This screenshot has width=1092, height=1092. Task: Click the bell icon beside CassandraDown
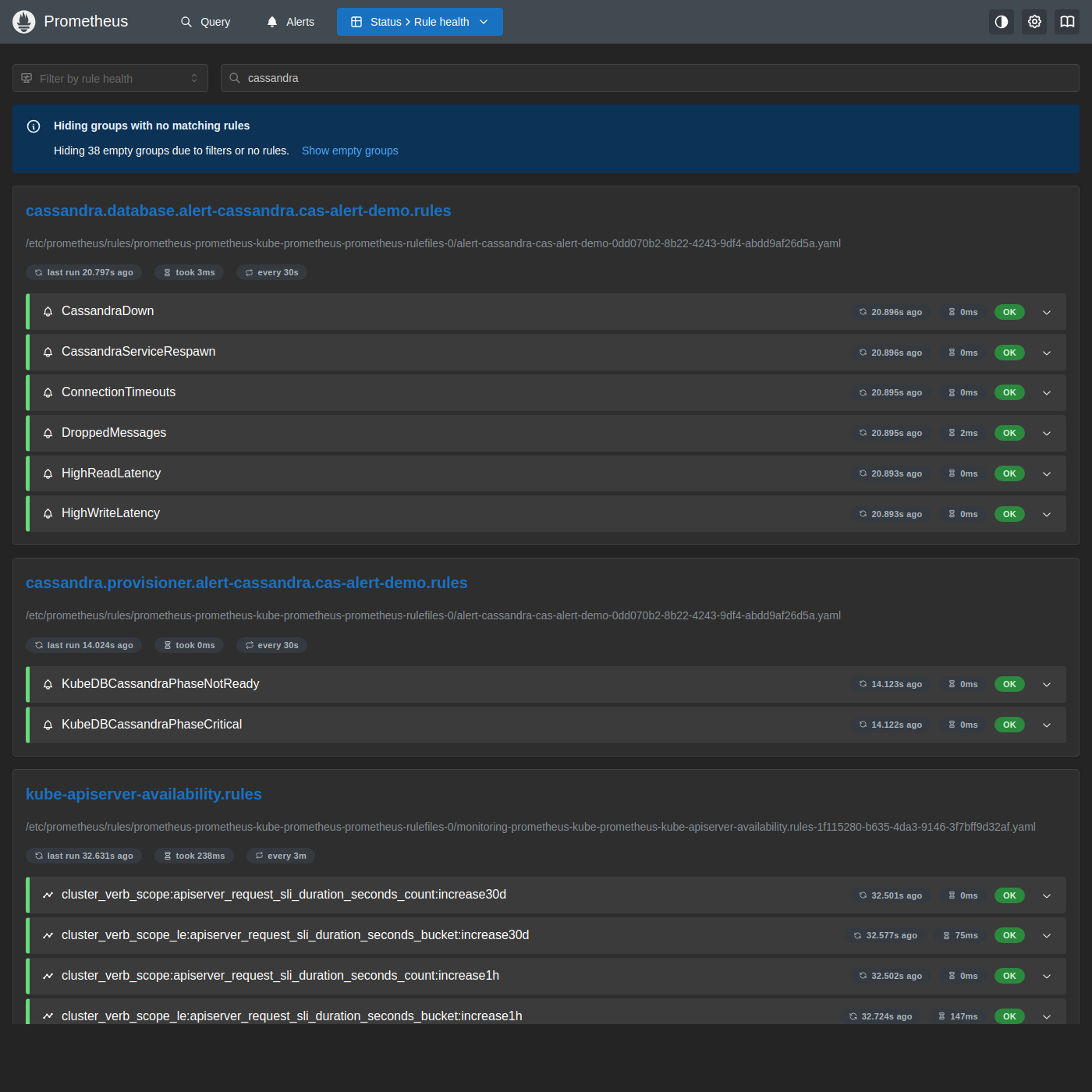[48, 312]
